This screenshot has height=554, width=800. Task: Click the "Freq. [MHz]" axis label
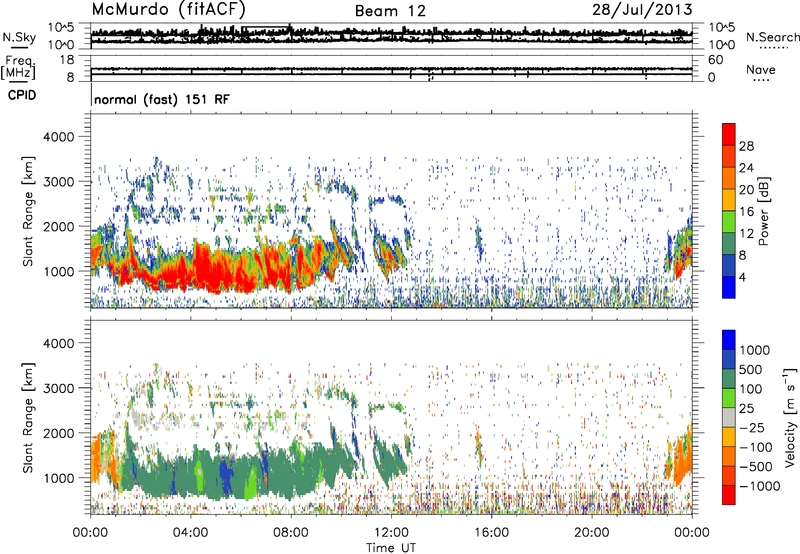tap(18, 67)
